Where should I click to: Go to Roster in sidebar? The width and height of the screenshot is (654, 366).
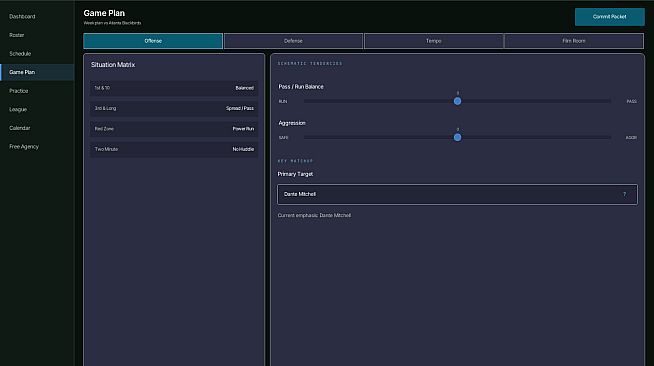37,35
